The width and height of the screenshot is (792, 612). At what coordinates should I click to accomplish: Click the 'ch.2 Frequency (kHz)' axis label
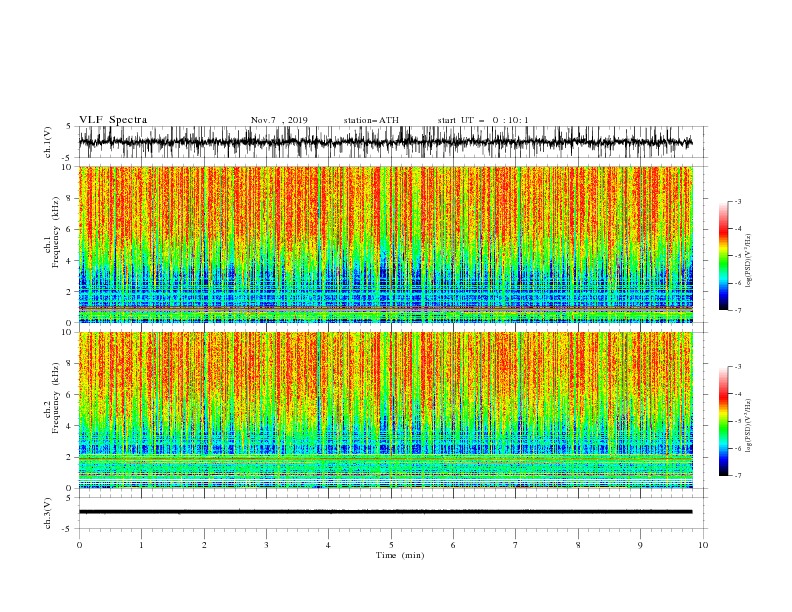[x=52, y=398]
